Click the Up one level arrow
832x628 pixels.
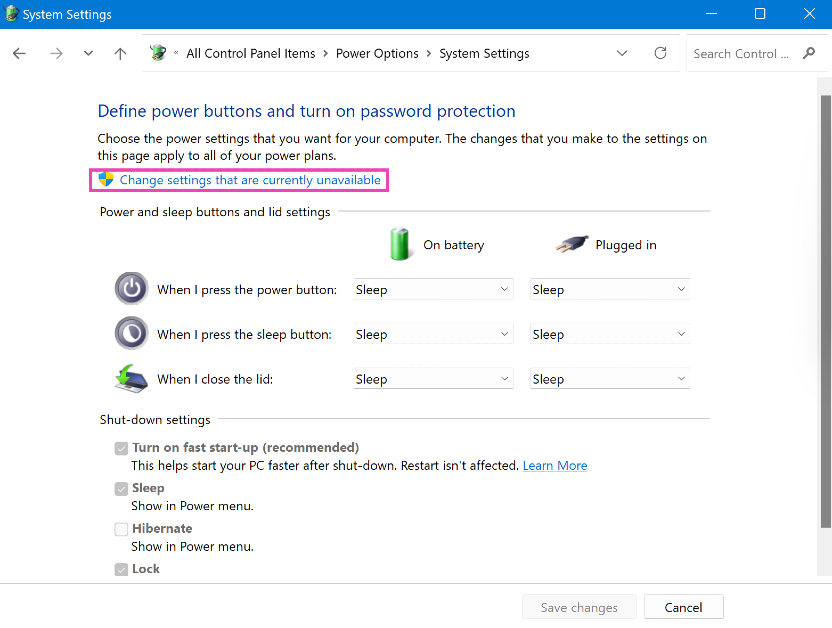pos(120,54)
